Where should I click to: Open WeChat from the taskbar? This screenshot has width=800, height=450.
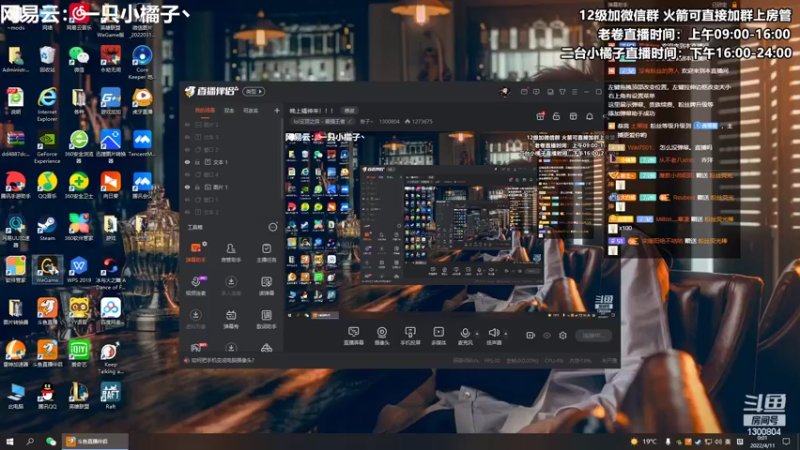click(x=51, y=442)
